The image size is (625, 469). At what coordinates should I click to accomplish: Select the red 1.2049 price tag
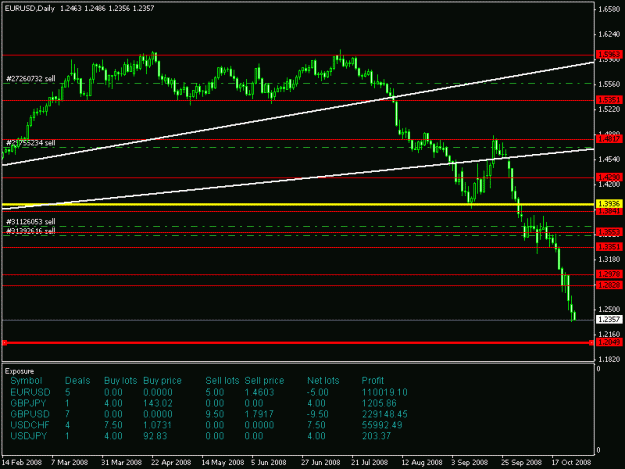pyautogui.click(x=609, y=342)
